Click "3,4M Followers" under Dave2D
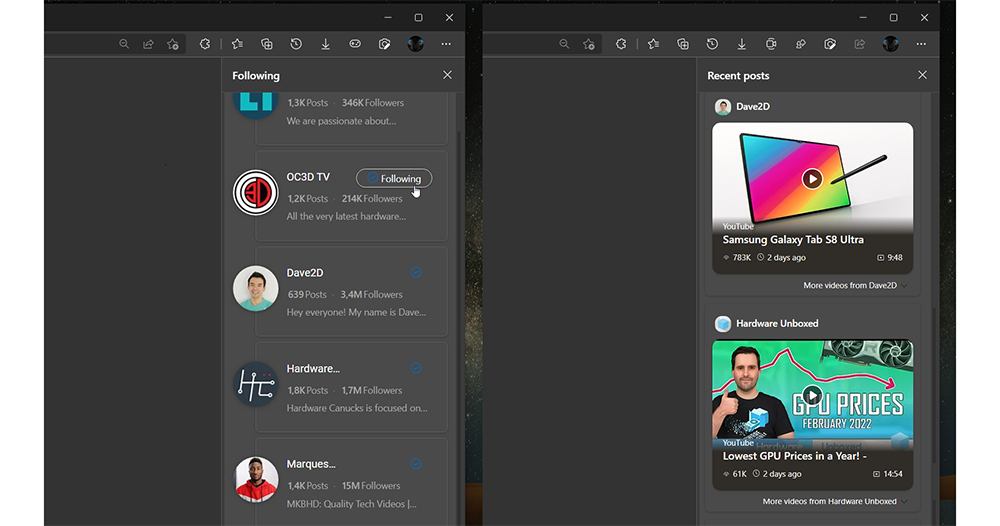 pos(371,294)
